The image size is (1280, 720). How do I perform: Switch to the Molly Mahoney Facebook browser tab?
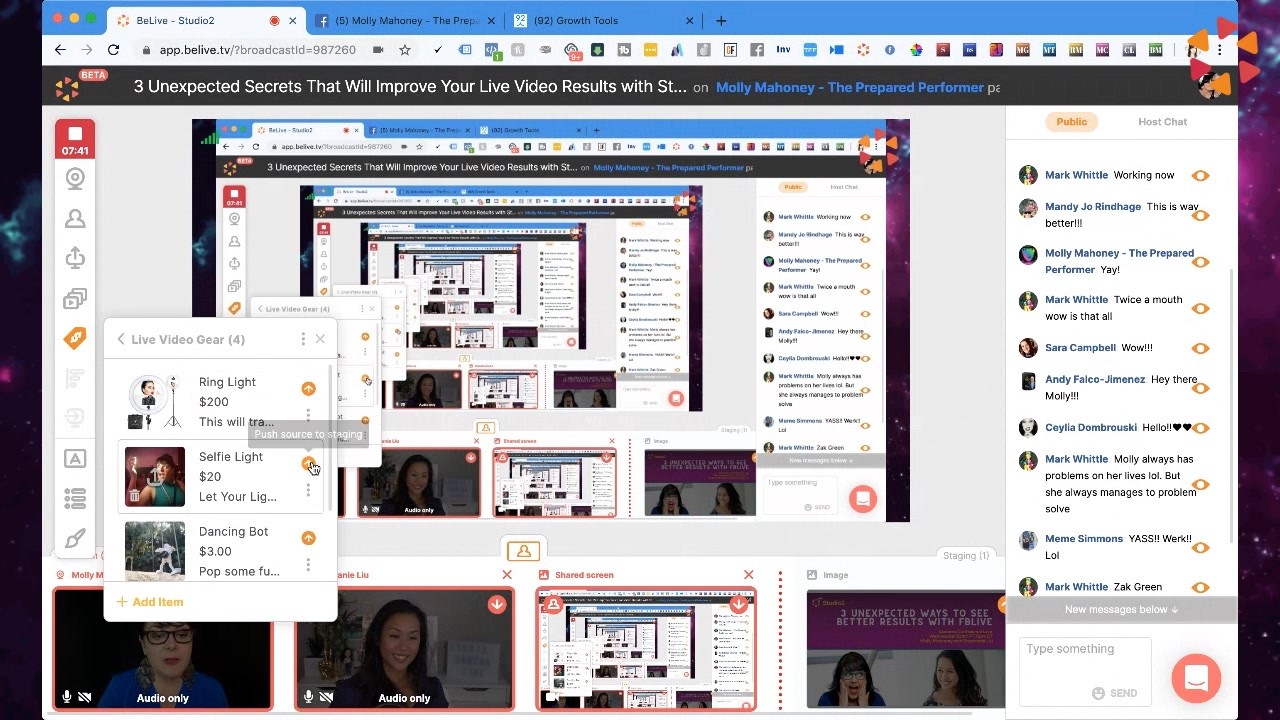pos(403,20)
